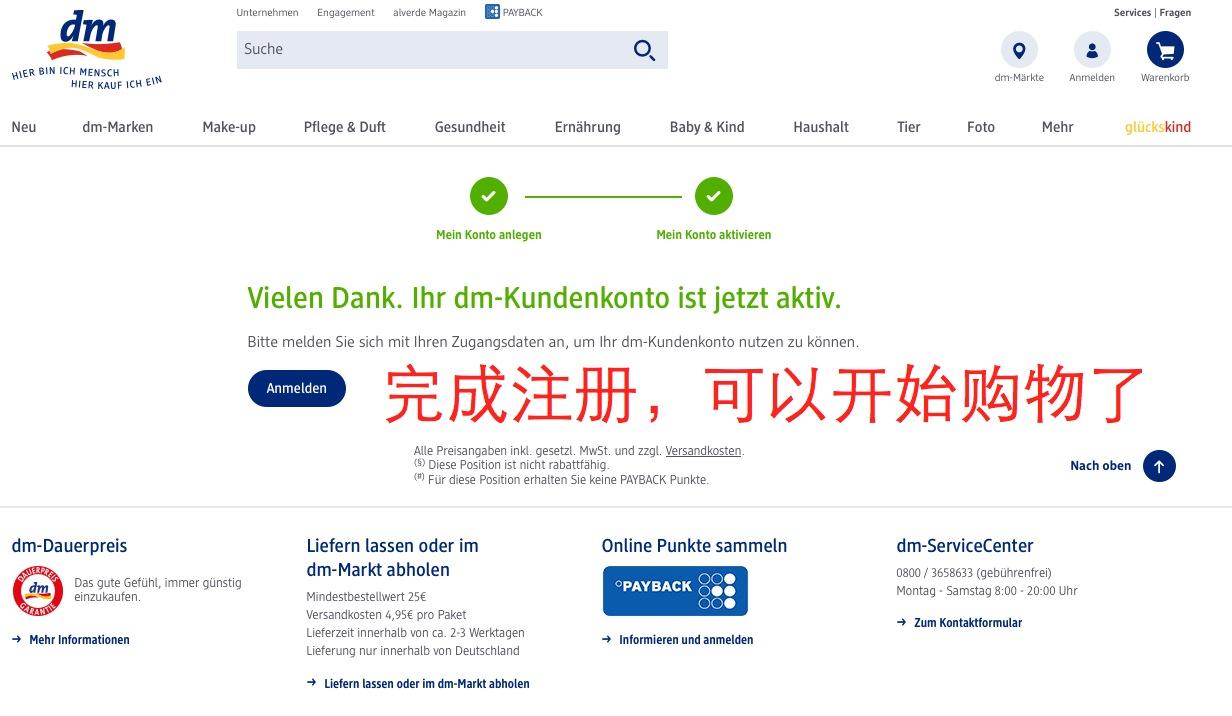
Task: Open the glückskind link
Action: pos(1158,127)
